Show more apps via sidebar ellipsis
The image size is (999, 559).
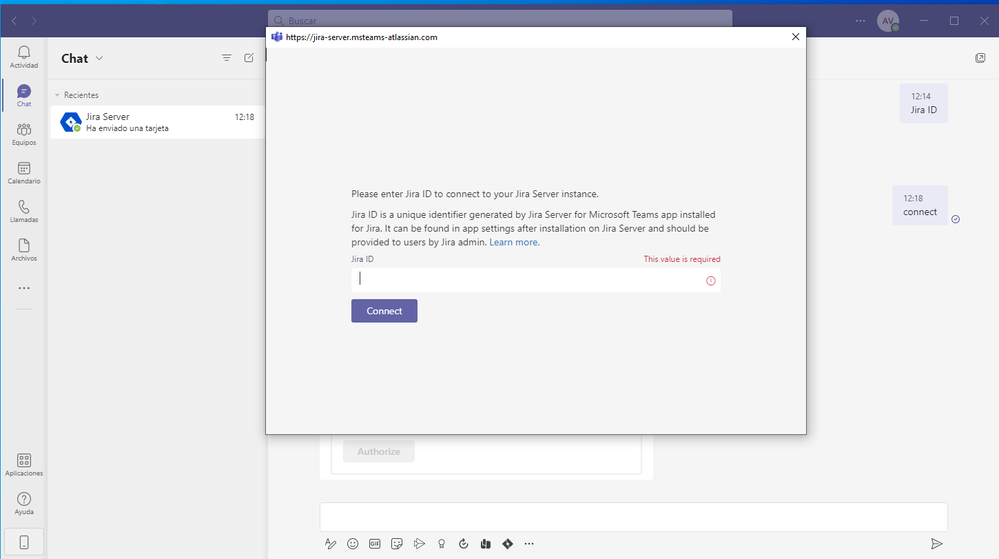point(24,288)
